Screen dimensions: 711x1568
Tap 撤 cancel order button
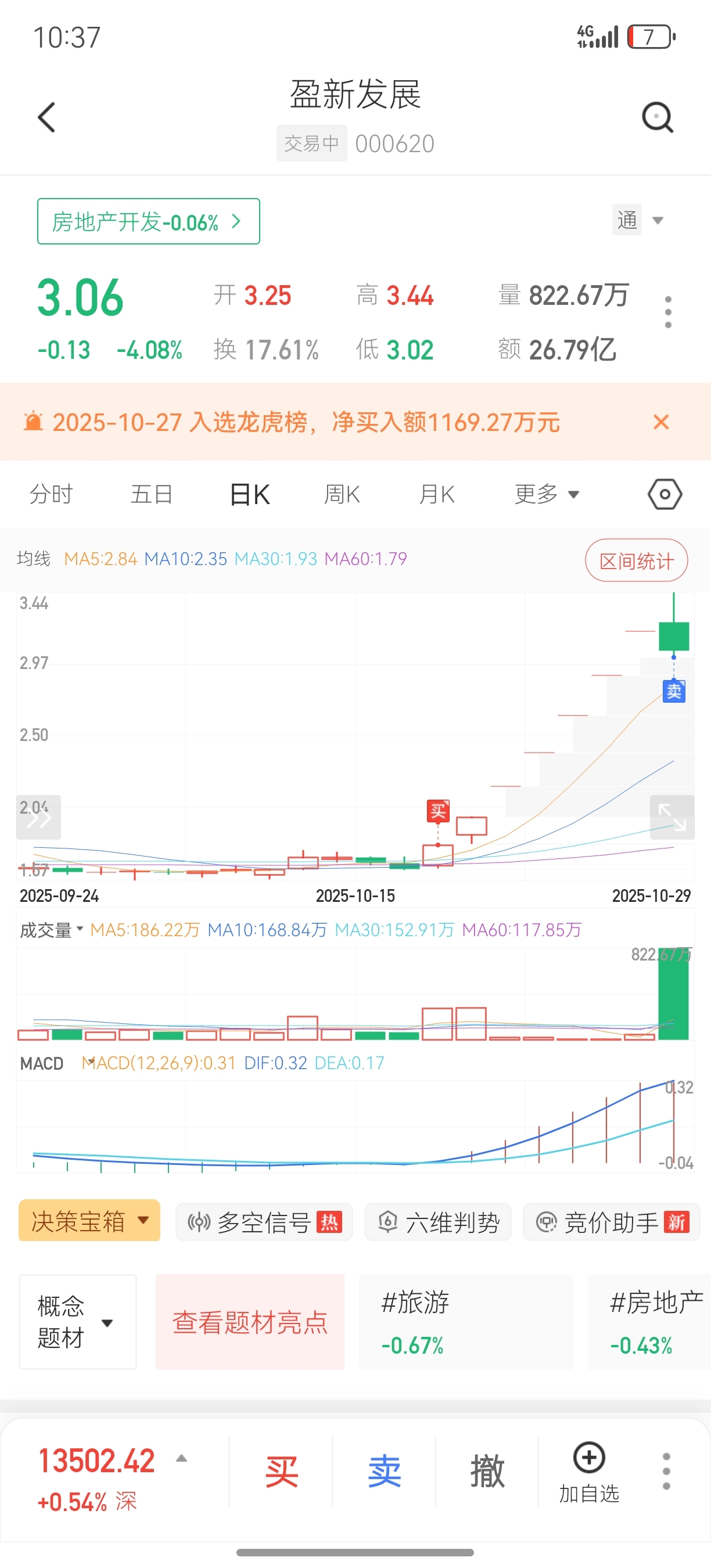tap(487, 1471)
